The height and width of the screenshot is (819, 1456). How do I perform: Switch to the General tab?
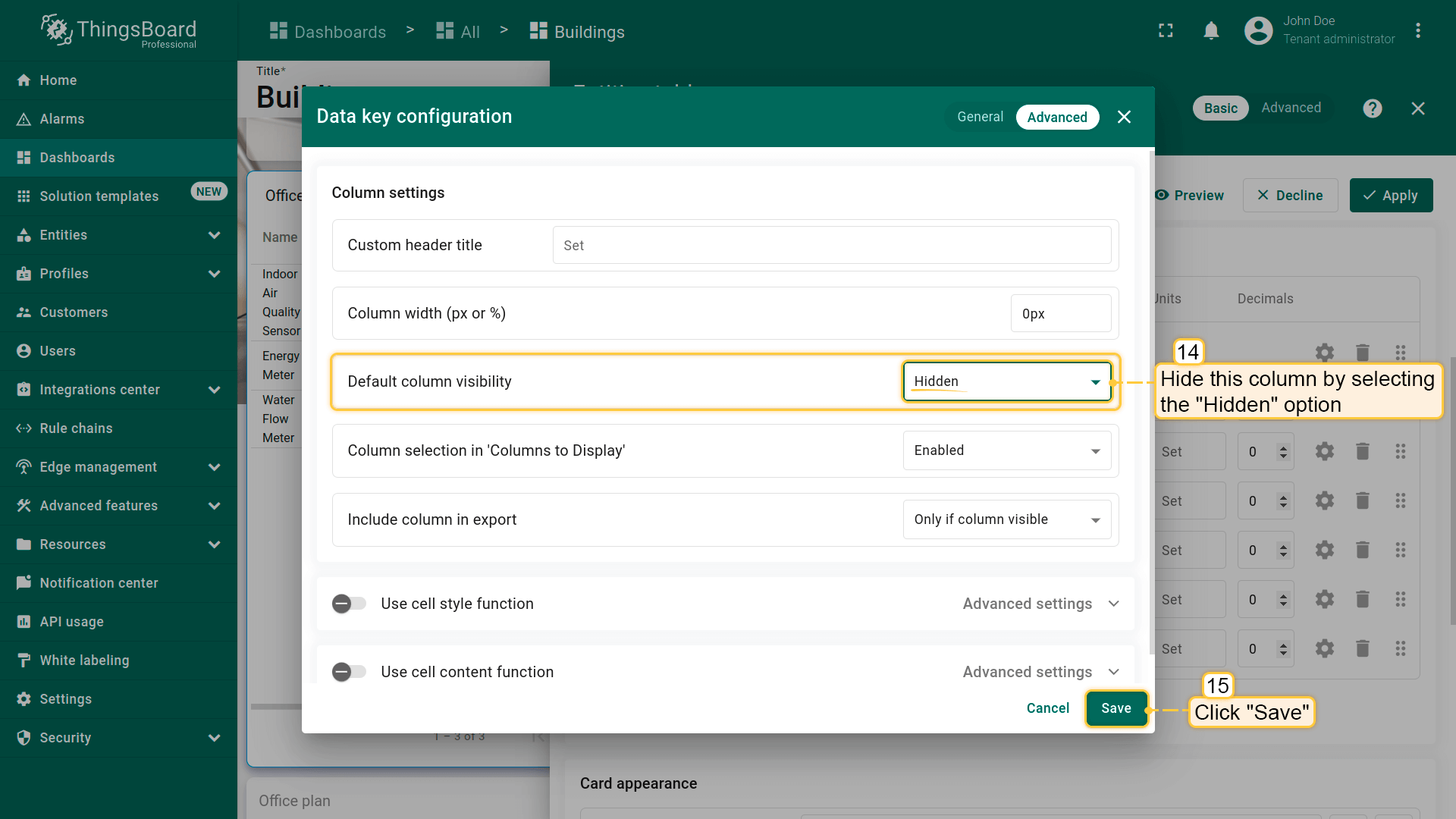point(980,117)
